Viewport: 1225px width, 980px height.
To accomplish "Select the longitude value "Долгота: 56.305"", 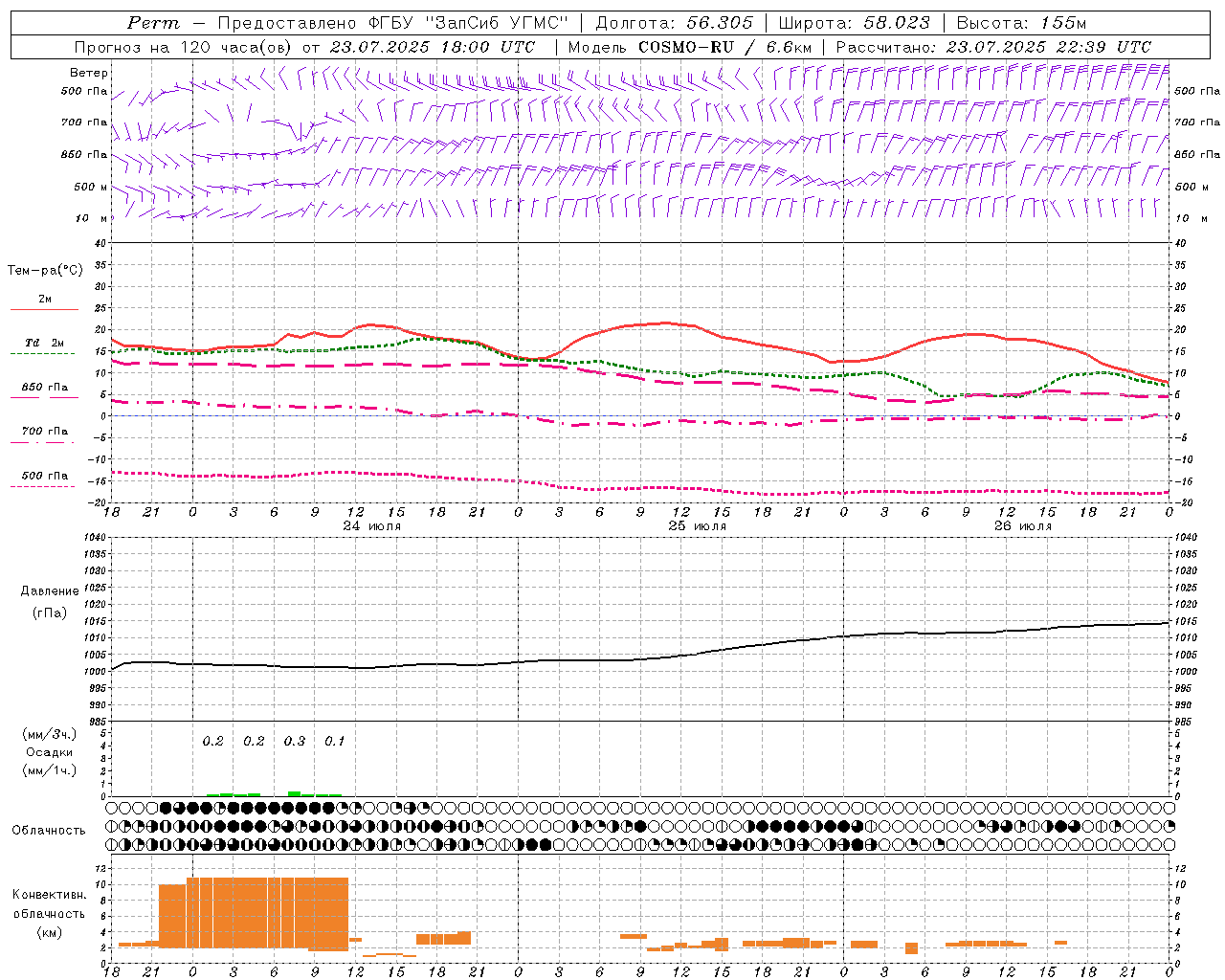I will (675, 23).
